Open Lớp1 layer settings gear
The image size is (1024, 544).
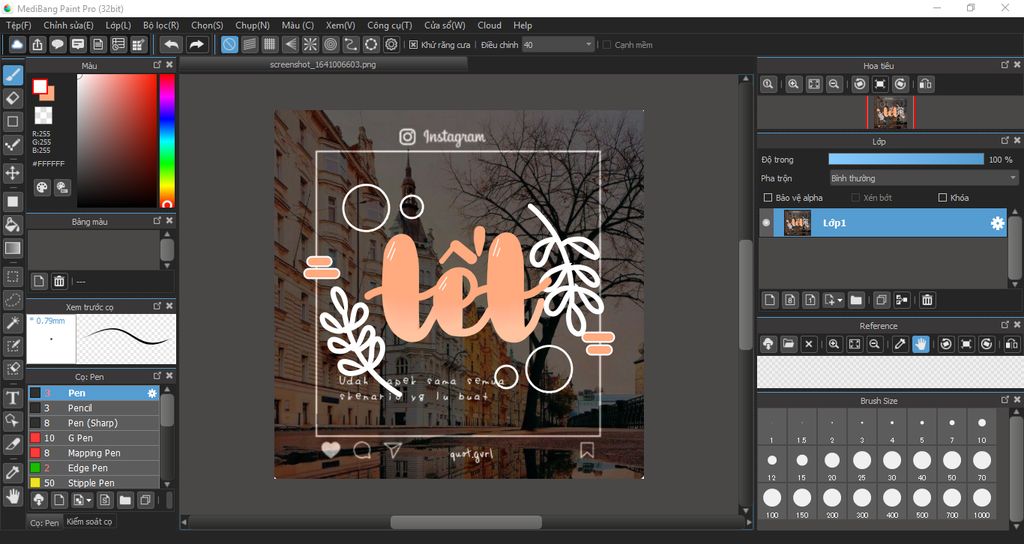997,223
